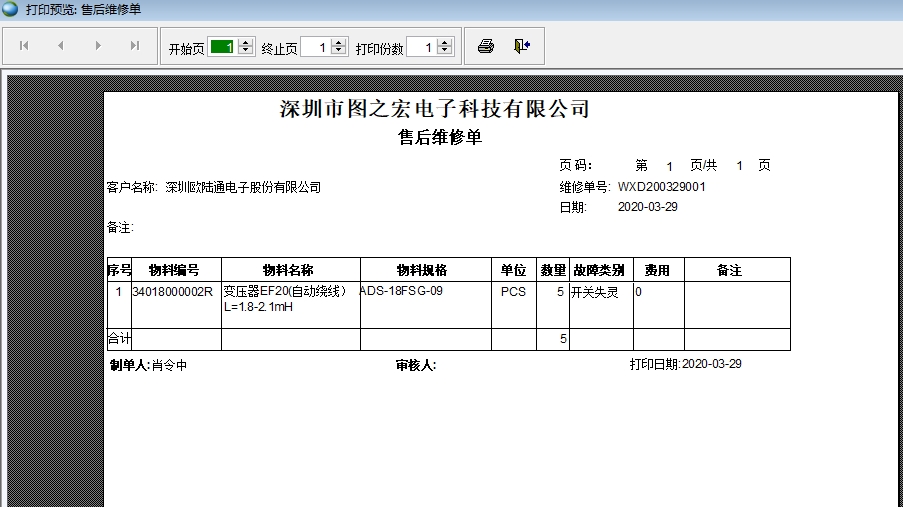This screenshot has width=903, height=507.
Task: Increase the 开始页 start page value
Action: point(245,43)
